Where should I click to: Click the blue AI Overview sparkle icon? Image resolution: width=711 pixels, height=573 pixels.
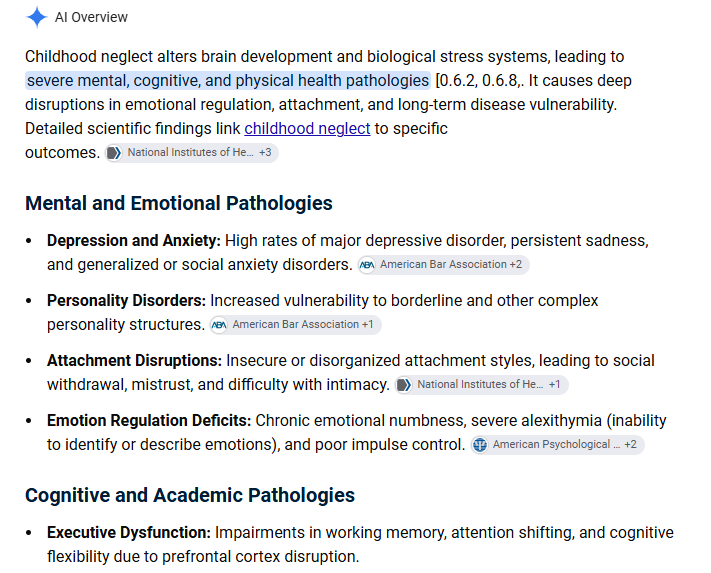pyautogui.click(x=37, y=17)
